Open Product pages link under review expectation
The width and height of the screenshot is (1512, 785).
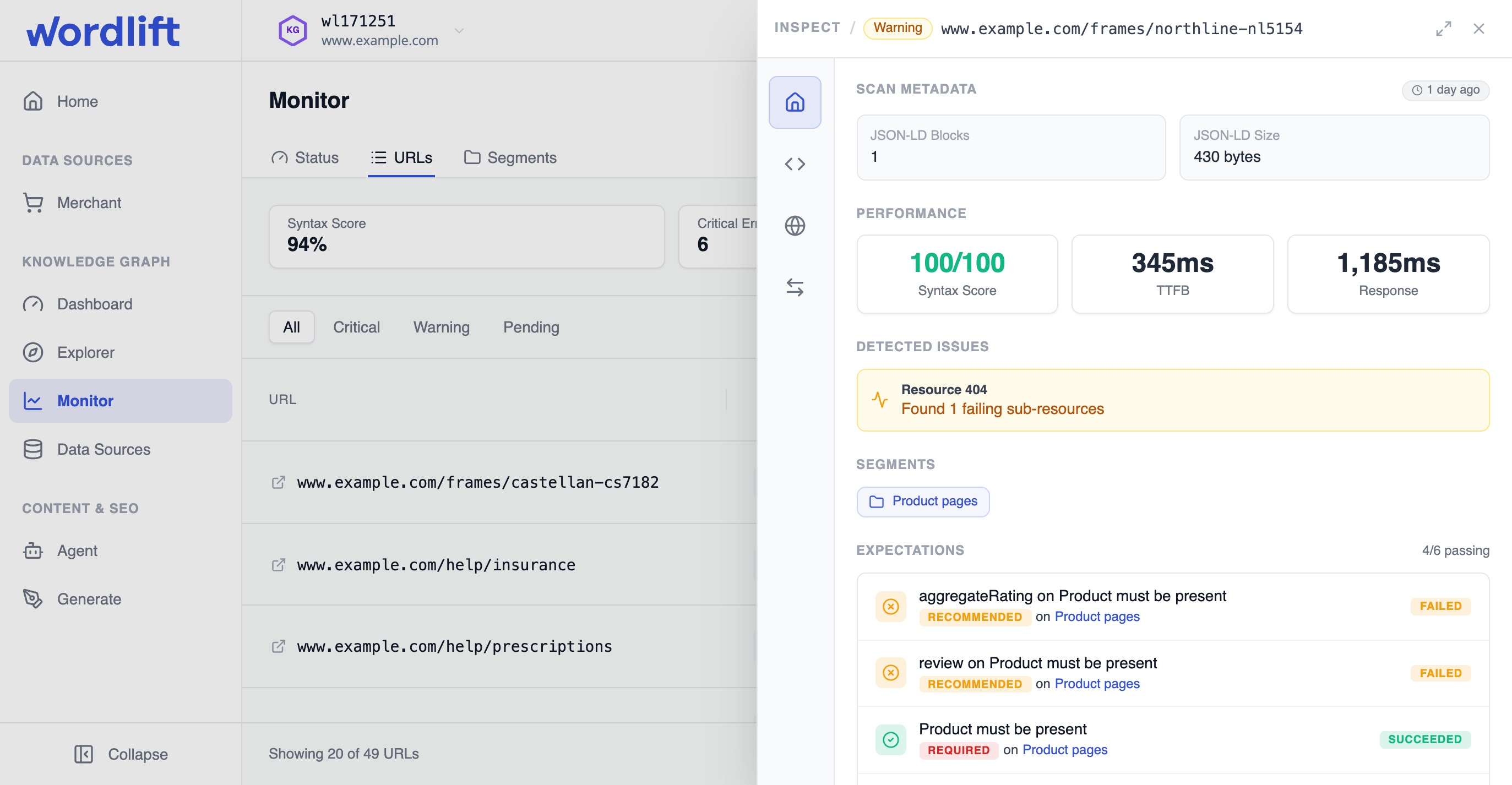point(1097,683)
